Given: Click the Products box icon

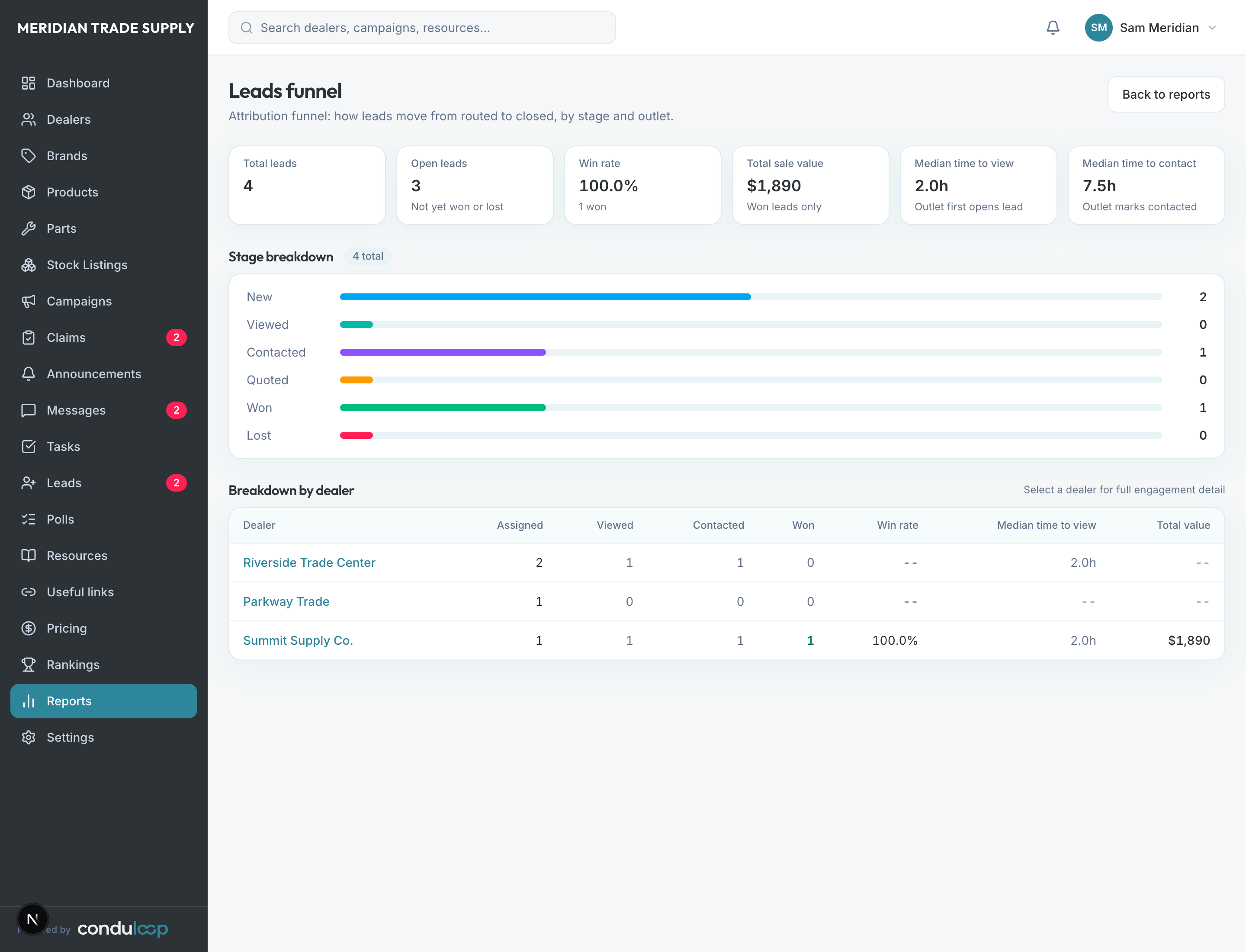Looking at the screenshot, I should [x=28, y=192].
